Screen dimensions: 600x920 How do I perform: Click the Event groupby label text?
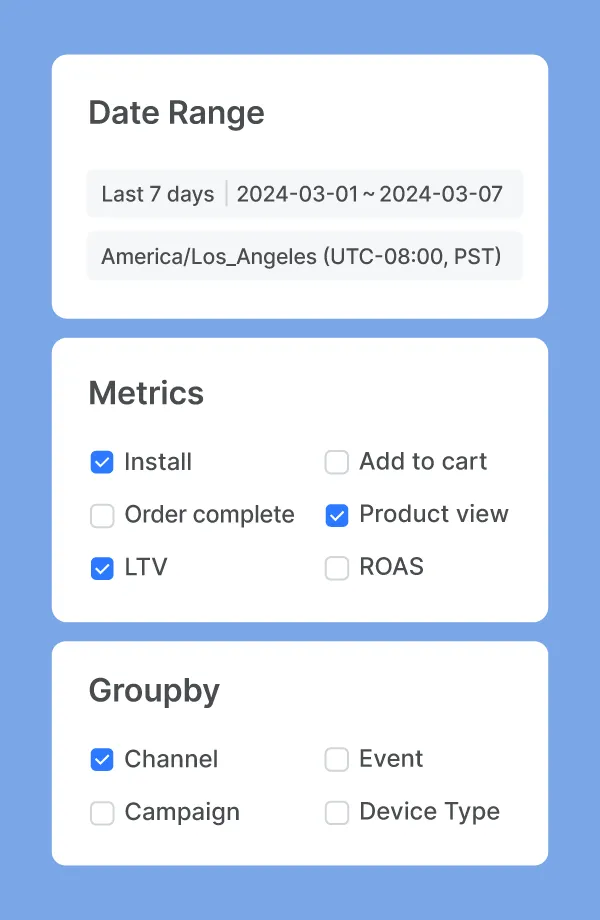[389, 760]
